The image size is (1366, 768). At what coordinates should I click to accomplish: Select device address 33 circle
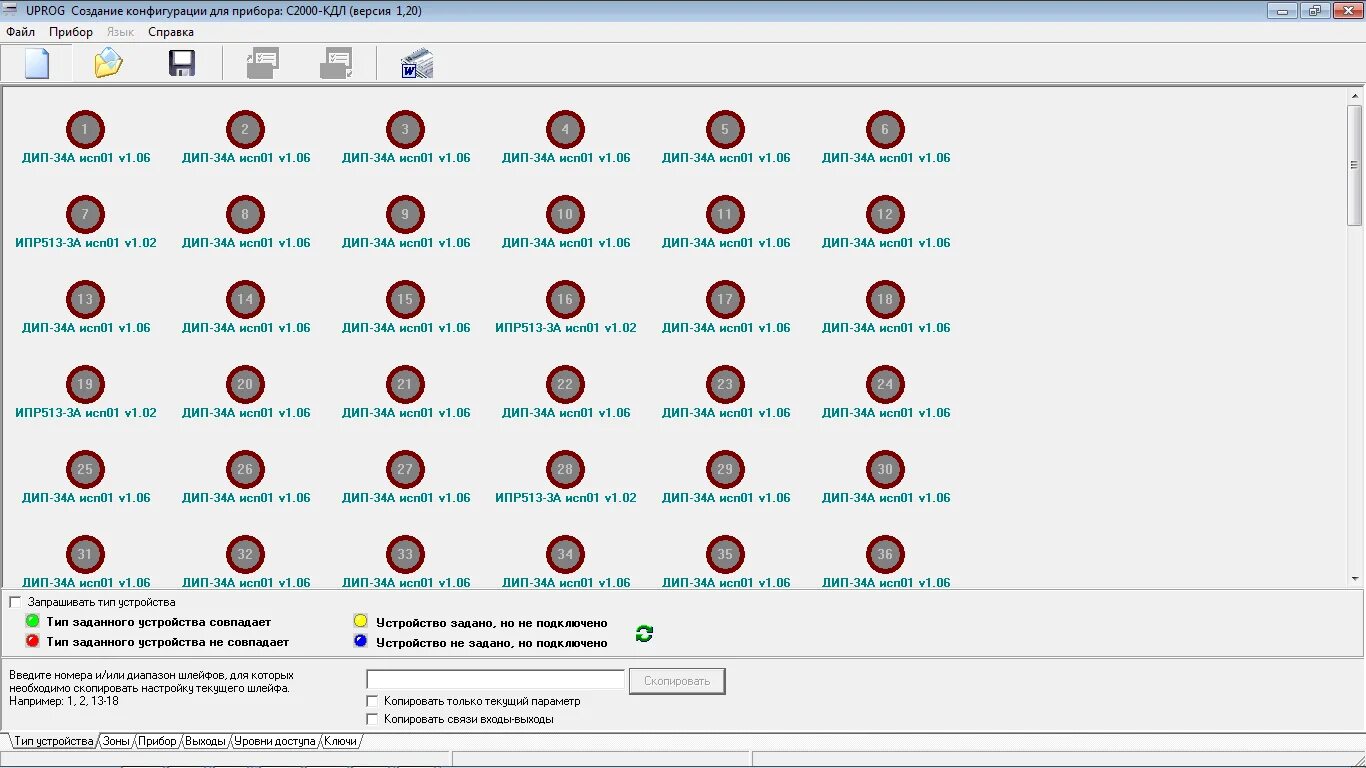405,554
